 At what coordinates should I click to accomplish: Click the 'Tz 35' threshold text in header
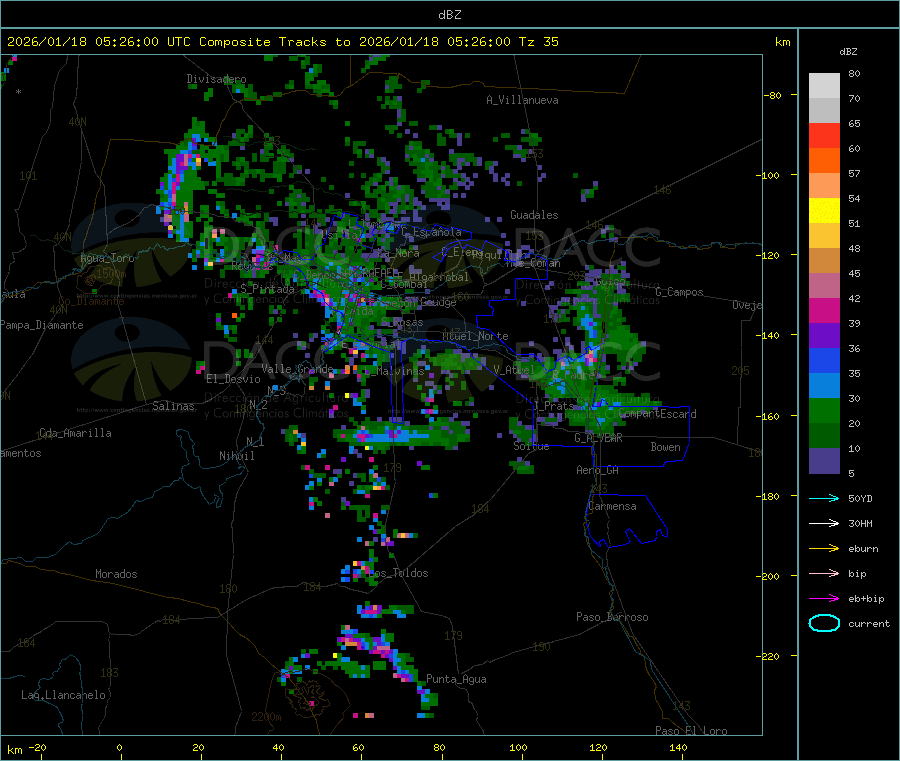coord(538,42)
